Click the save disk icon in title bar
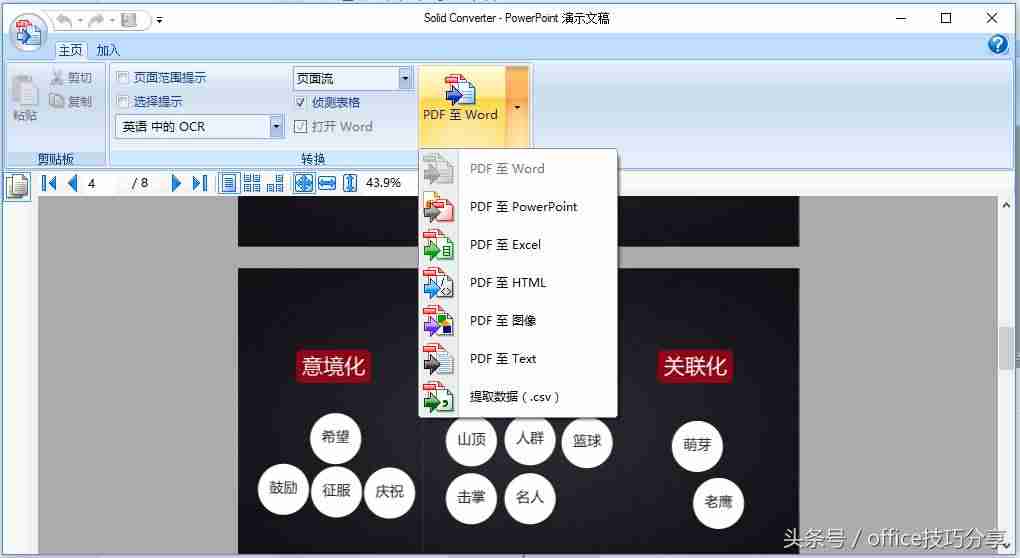This screenshot has width=1020, height=558. (x=129, y=20)
